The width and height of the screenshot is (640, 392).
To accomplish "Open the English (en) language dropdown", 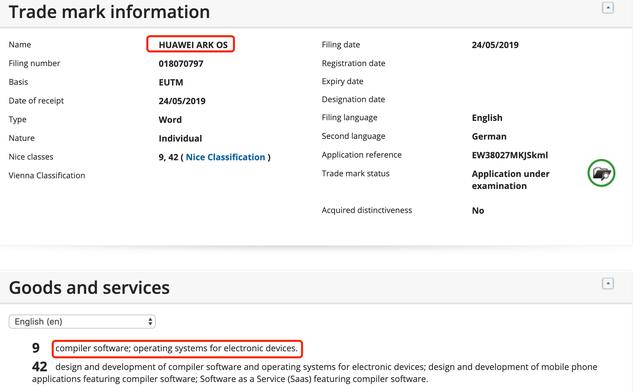I will [x=82, y=322].
